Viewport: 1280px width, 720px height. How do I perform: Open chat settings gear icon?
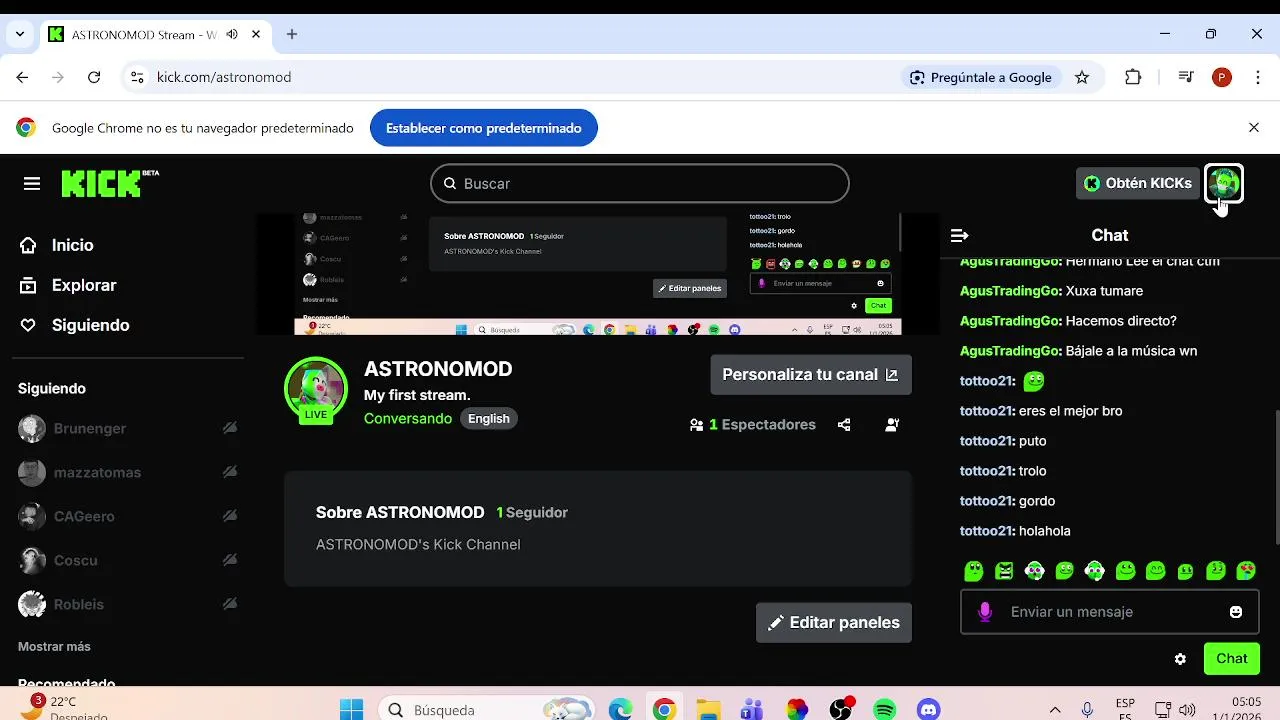point(1180,659)
